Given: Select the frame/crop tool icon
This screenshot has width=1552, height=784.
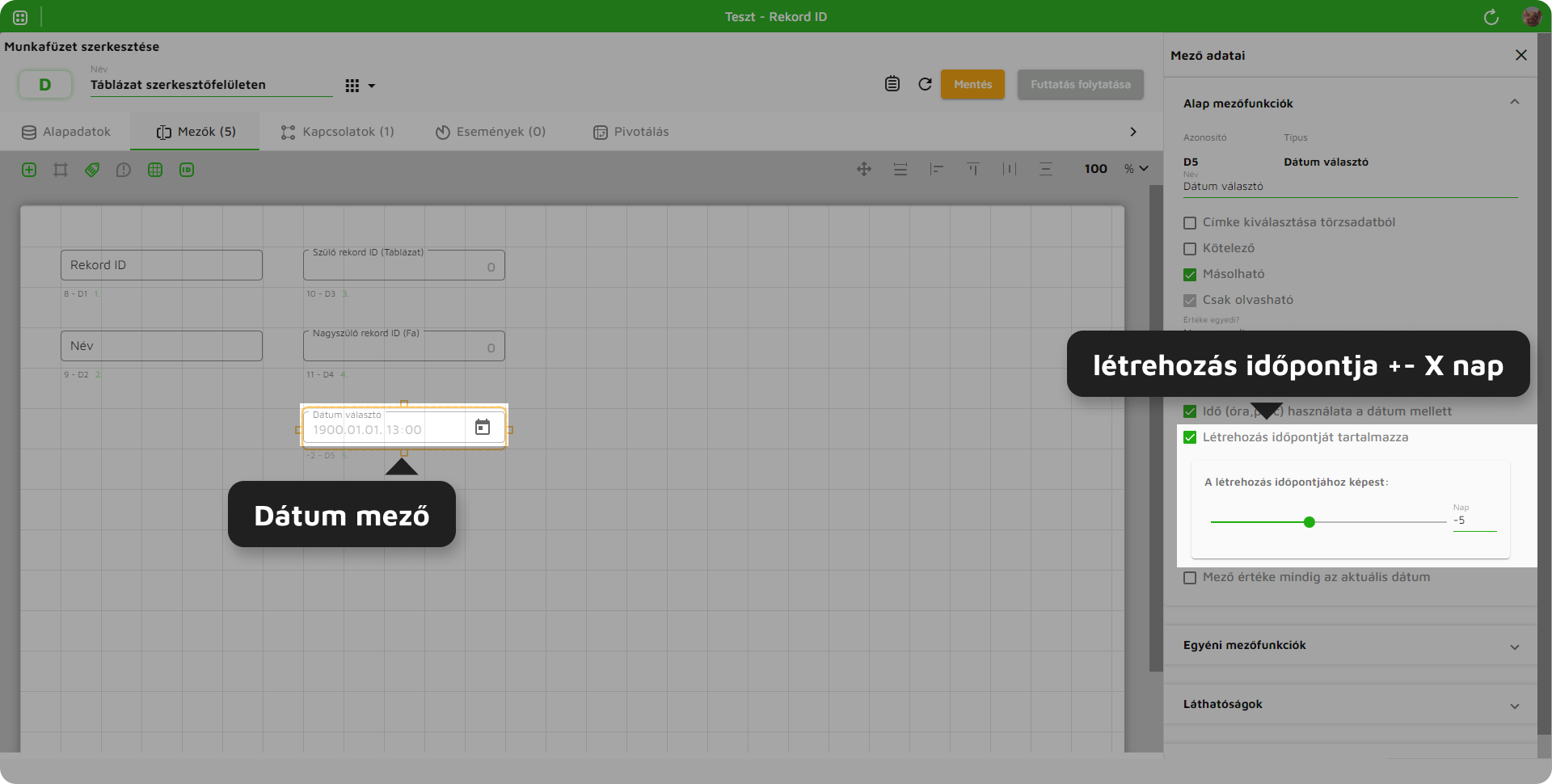Looking at the screenshot, I should point(61,170).
